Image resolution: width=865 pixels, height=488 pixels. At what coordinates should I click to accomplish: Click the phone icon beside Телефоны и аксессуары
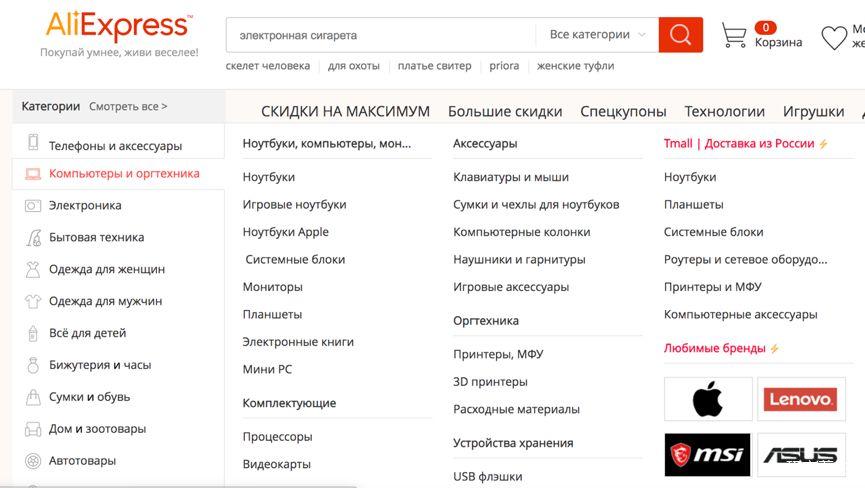pyautogui.click(x=33, y=142)
